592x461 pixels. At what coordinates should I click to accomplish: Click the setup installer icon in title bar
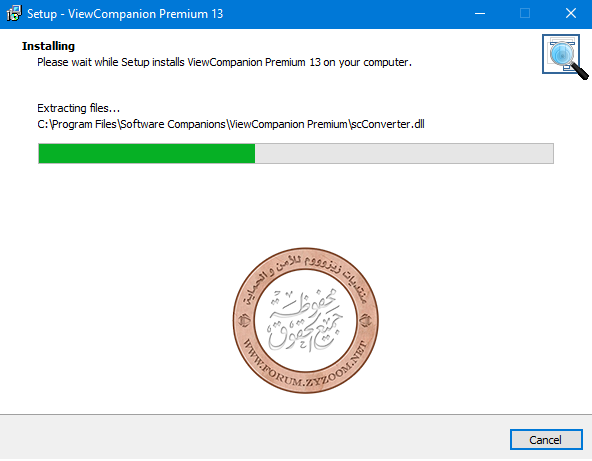click(x=14, y=14)
